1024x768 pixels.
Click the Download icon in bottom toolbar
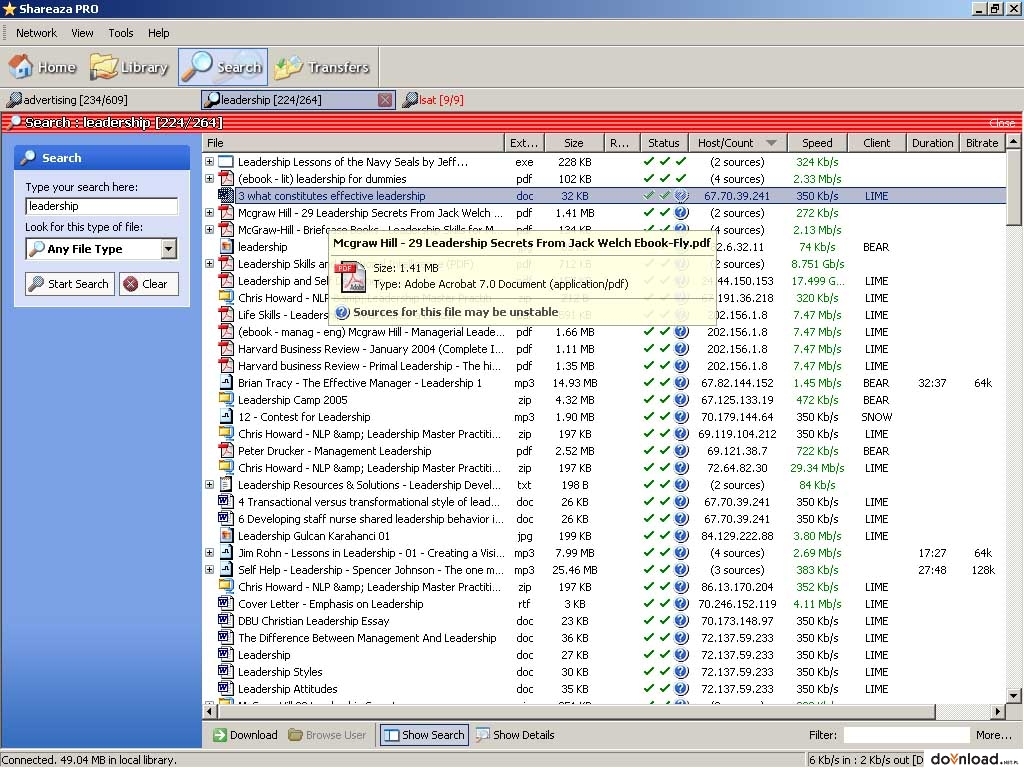coord(219,735)
